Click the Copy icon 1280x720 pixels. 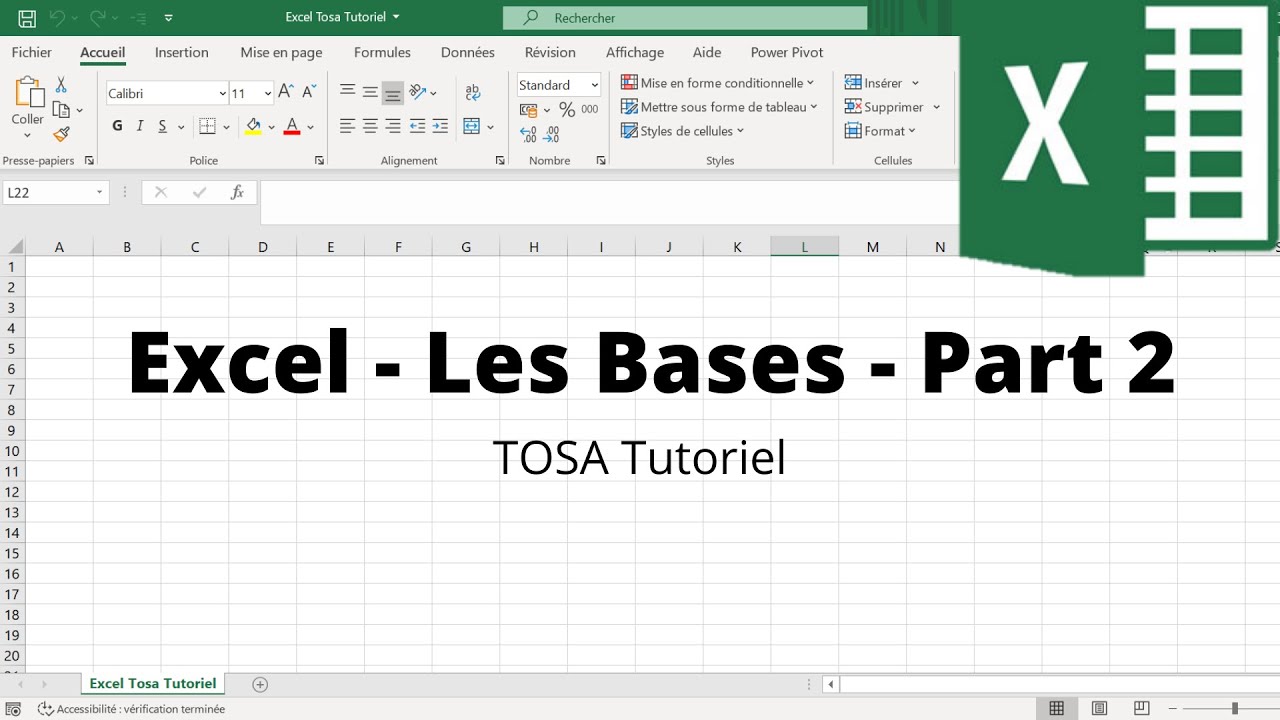[x=61, y=110]
